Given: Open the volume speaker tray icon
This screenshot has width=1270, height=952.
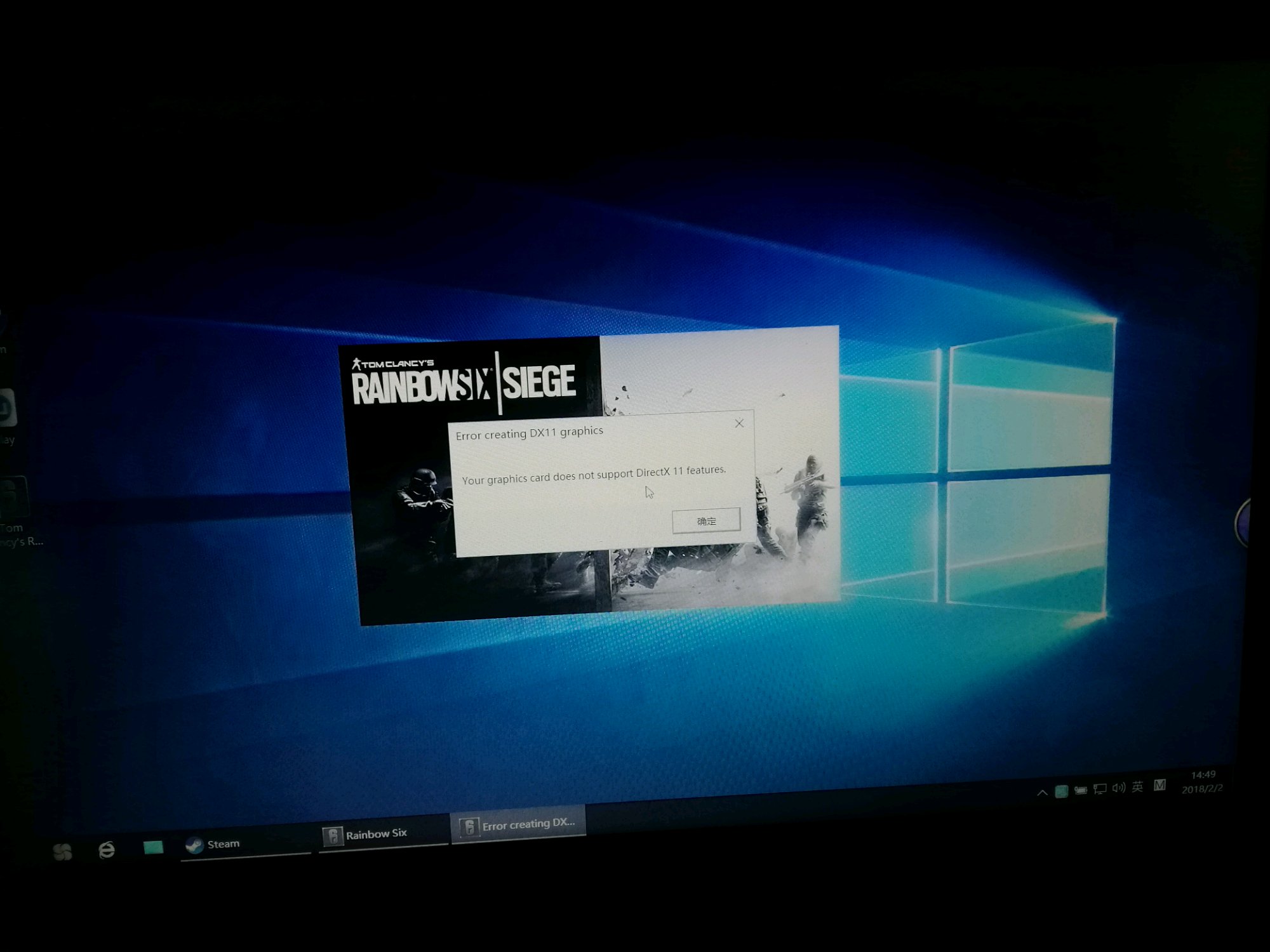Looking at the screenshot, I should [x=1118, y=788].
